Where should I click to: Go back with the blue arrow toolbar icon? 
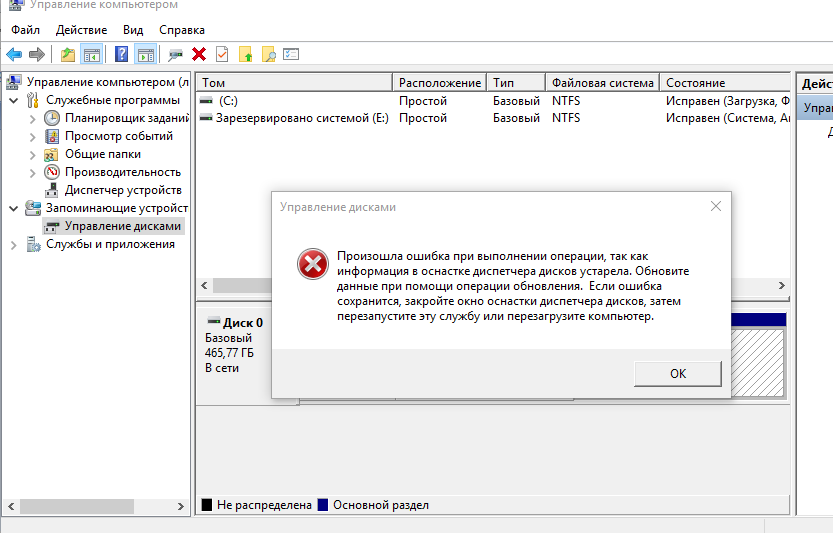click(x=14, y=54)
